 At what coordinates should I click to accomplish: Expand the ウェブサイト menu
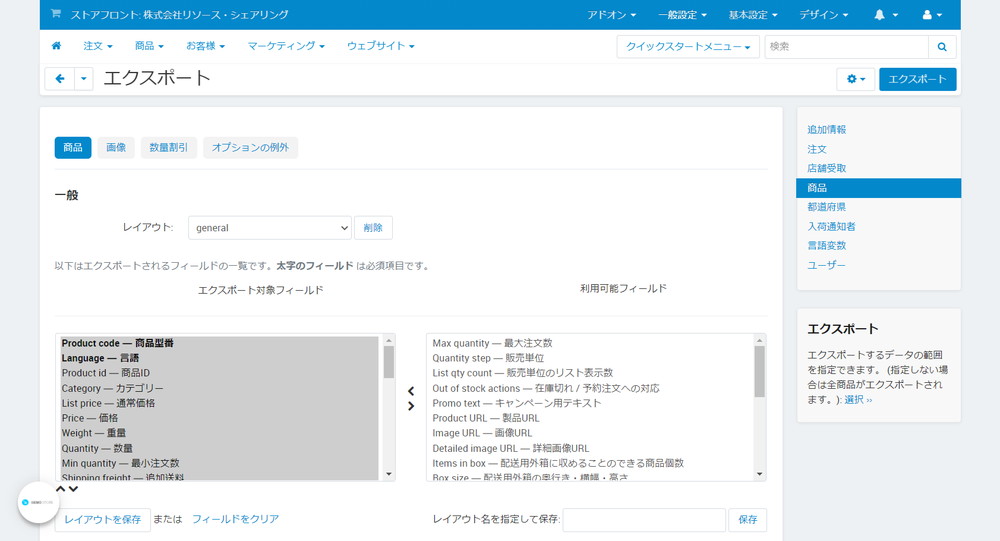[381, 46]
